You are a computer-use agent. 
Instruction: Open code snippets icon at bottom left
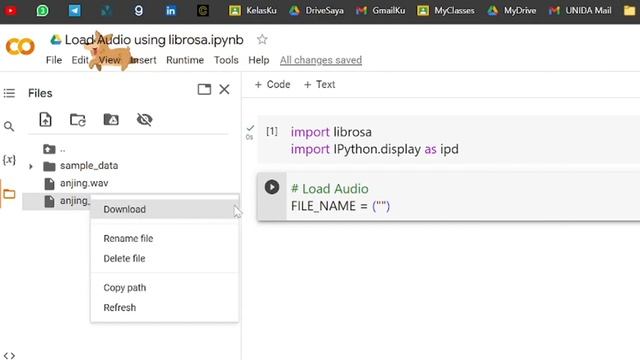click(9, 356)
